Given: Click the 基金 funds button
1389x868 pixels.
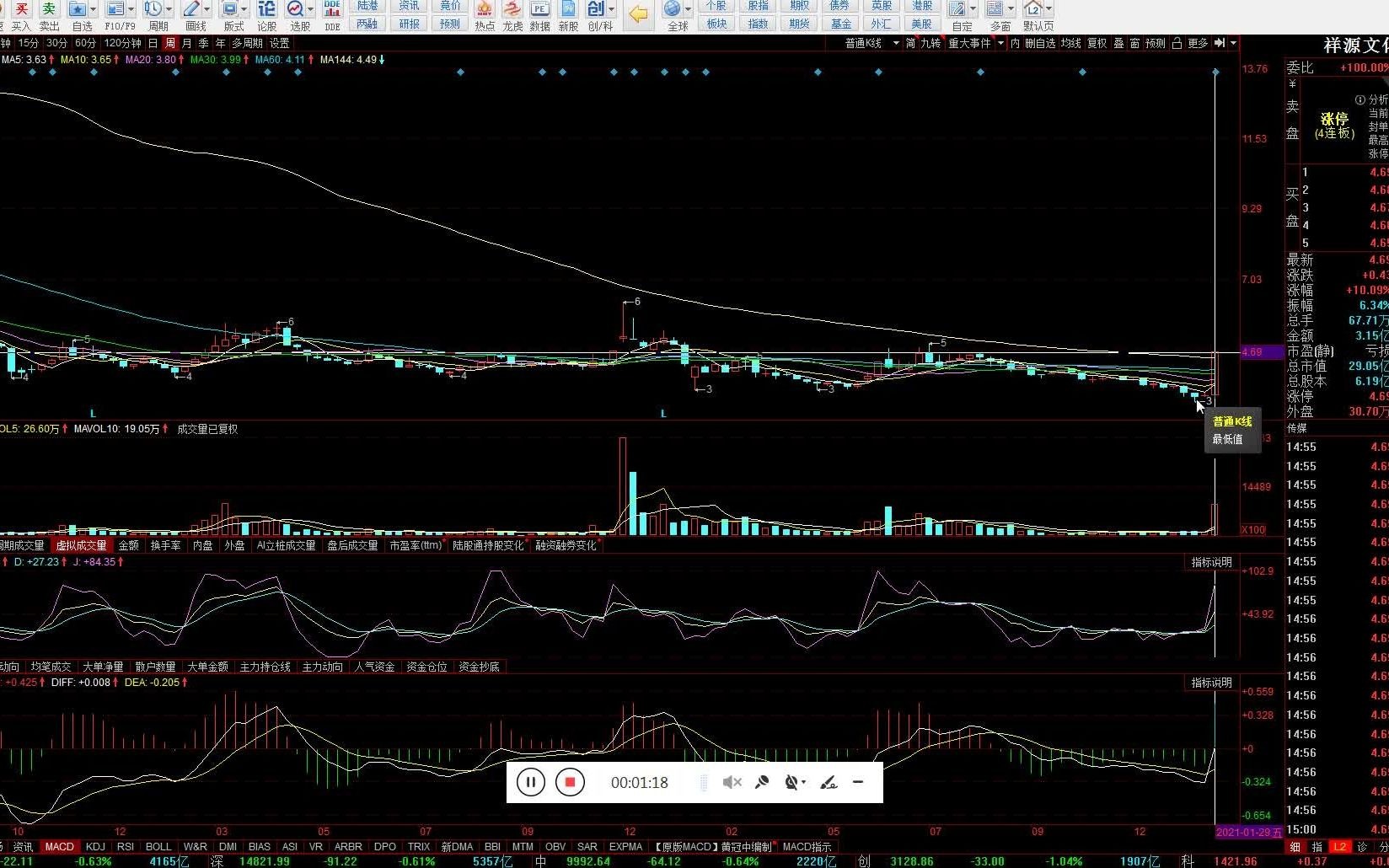Looking at the screenshot, I should pos(840,24).
